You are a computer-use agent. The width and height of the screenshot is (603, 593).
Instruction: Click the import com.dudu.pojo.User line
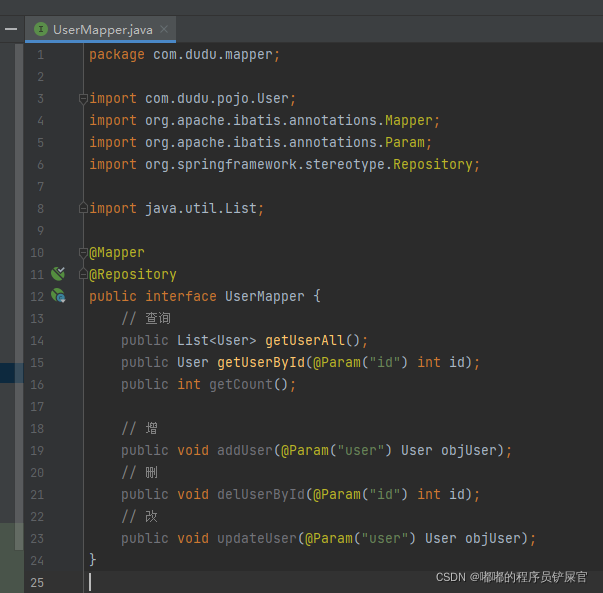[193, 99]
